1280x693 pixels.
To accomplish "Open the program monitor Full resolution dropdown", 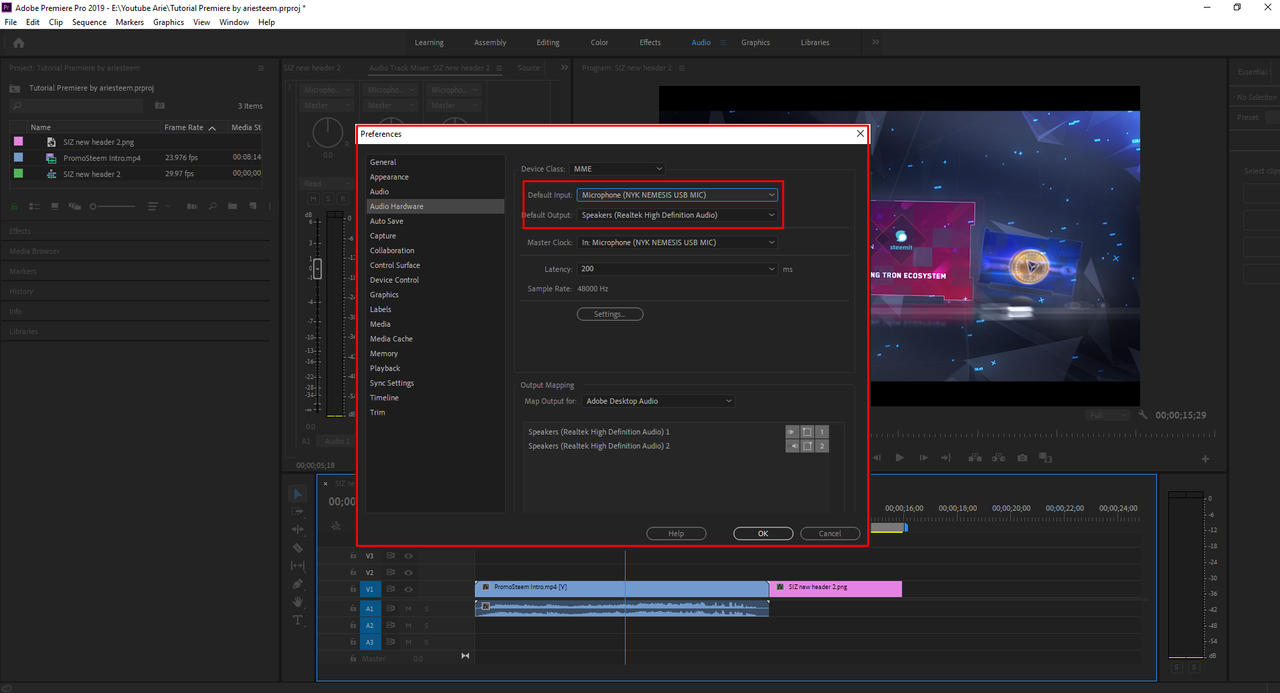I will coord(1108,414).
